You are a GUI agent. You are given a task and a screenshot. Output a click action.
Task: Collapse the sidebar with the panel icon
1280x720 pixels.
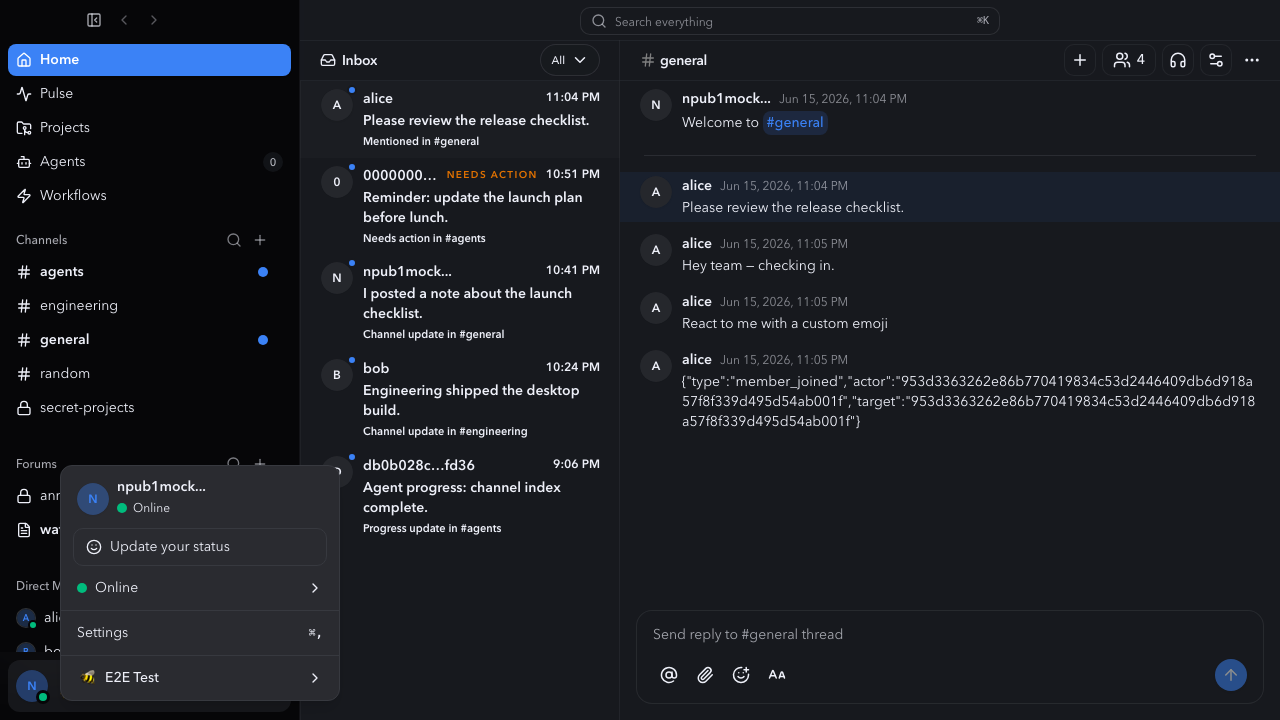coord(94,20)
